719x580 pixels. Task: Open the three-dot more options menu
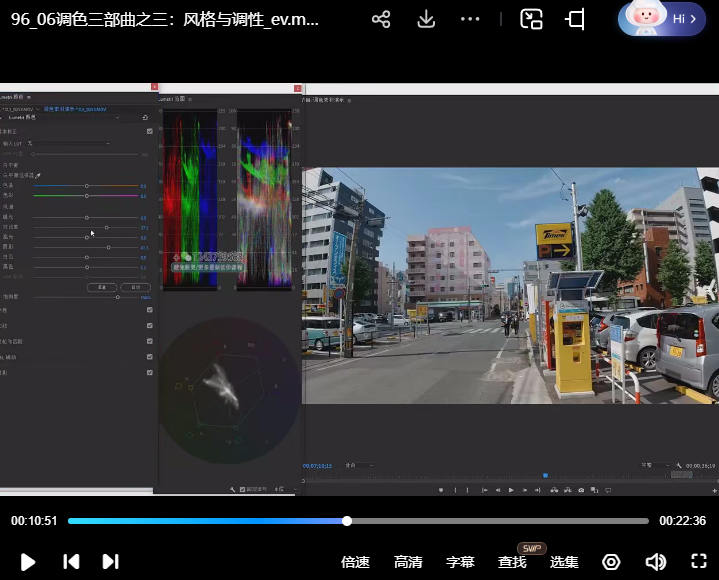(470, 19)
